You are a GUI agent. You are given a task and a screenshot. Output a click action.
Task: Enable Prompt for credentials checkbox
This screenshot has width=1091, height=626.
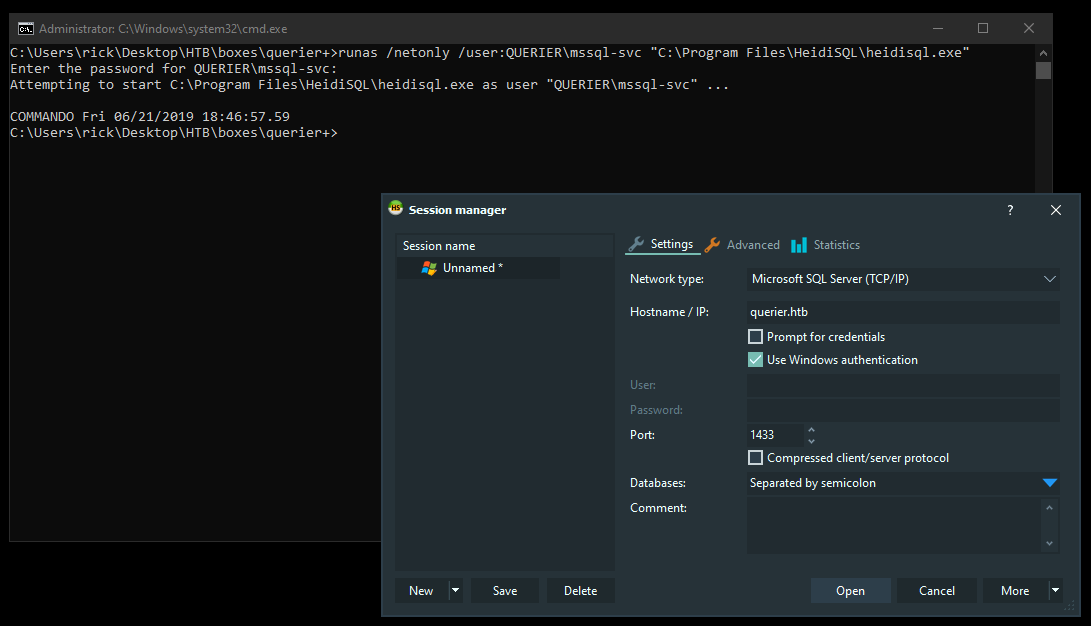click(756, 337)
